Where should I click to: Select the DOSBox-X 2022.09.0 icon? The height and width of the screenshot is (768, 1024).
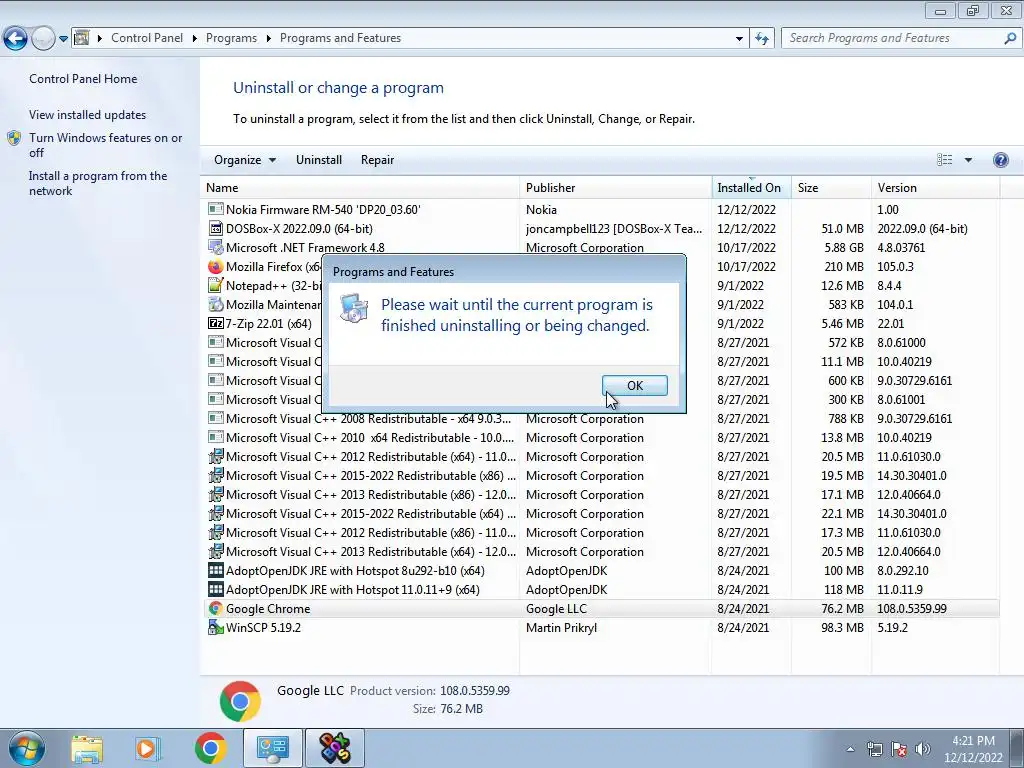[216, 228]
